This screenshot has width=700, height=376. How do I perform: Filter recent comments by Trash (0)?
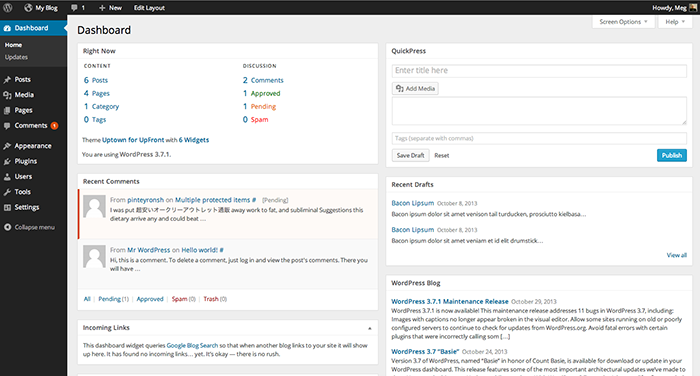215,299
